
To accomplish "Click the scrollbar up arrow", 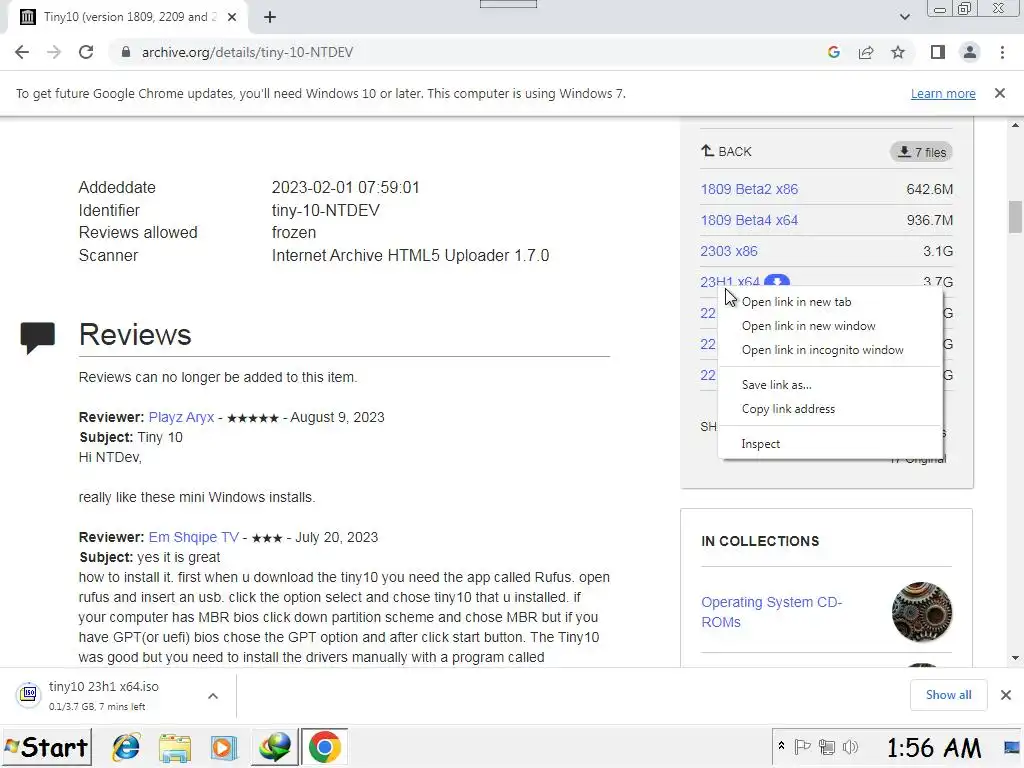I will pos(1015,125).
